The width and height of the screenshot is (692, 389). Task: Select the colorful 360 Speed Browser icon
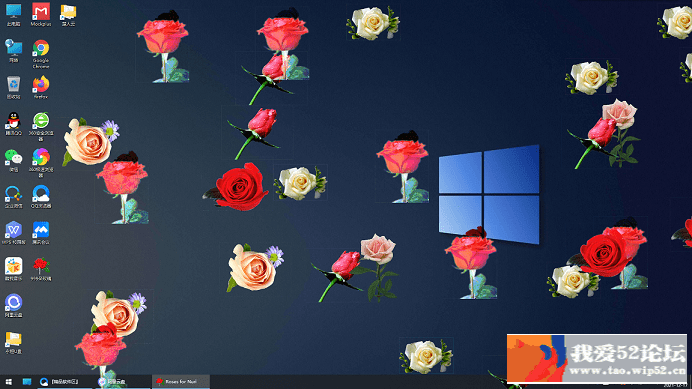coord(41,163)
